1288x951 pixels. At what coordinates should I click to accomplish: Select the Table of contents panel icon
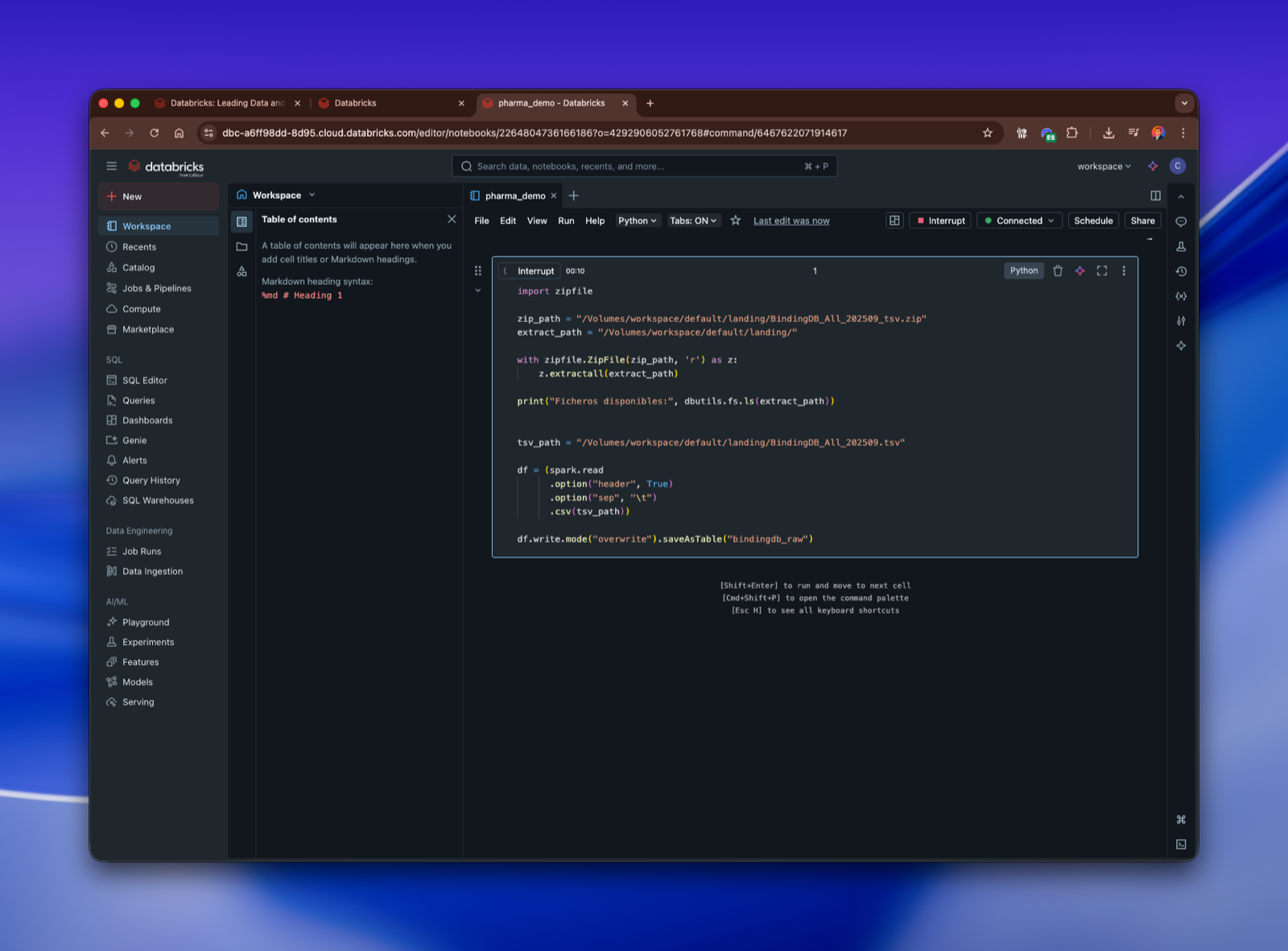tap(242, 220)
